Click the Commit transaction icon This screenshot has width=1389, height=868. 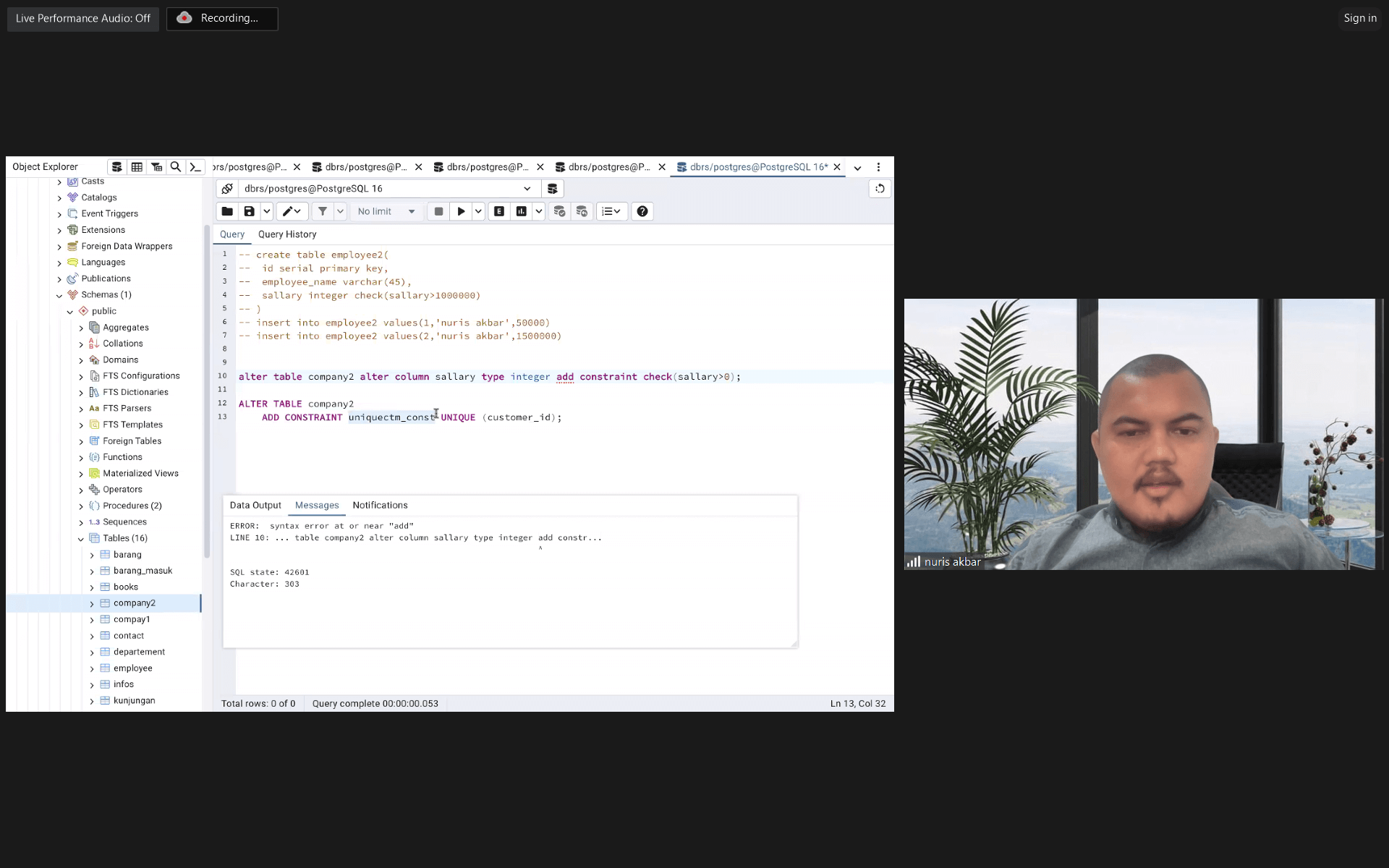[559, 211]
